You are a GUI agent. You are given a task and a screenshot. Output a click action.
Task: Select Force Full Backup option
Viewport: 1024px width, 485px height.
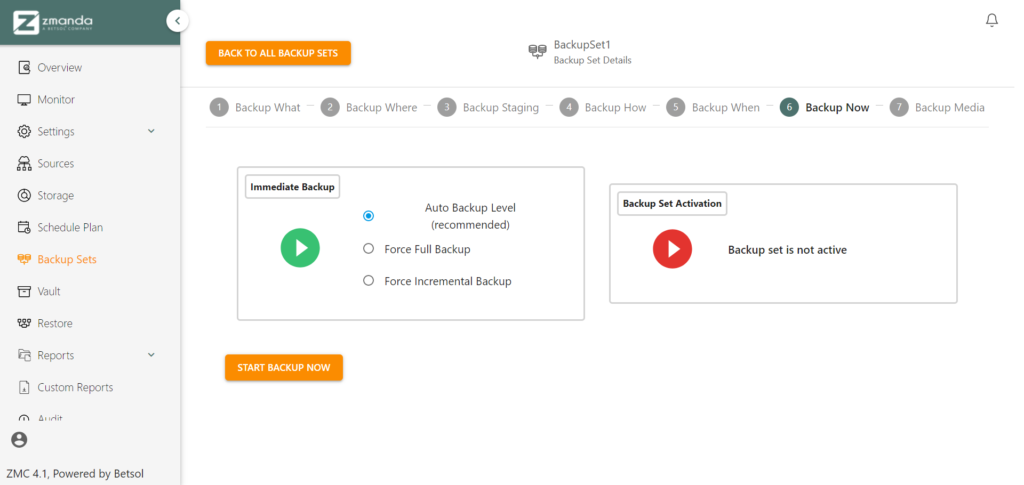[x=368, y=249]
